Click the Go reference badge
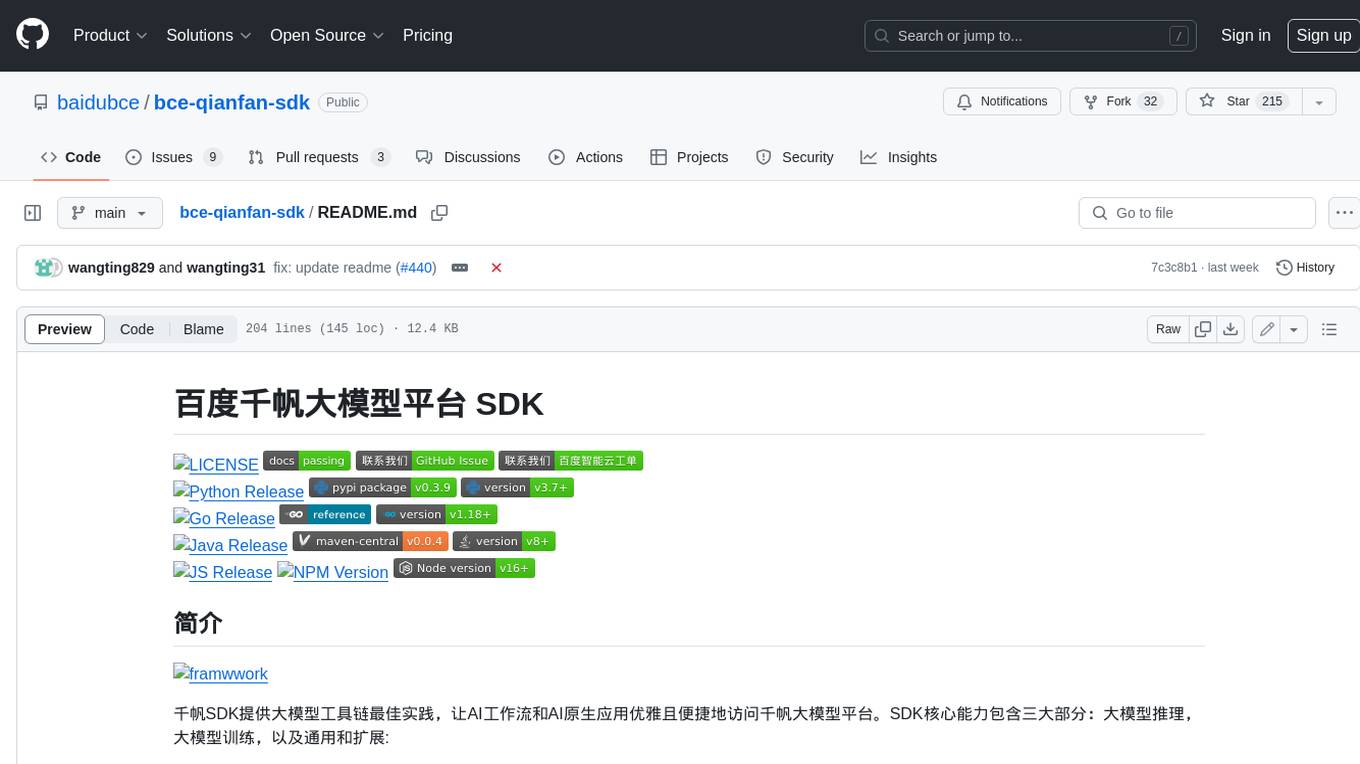This screenshot has height=764, width=1360. [x=325, y=514]
